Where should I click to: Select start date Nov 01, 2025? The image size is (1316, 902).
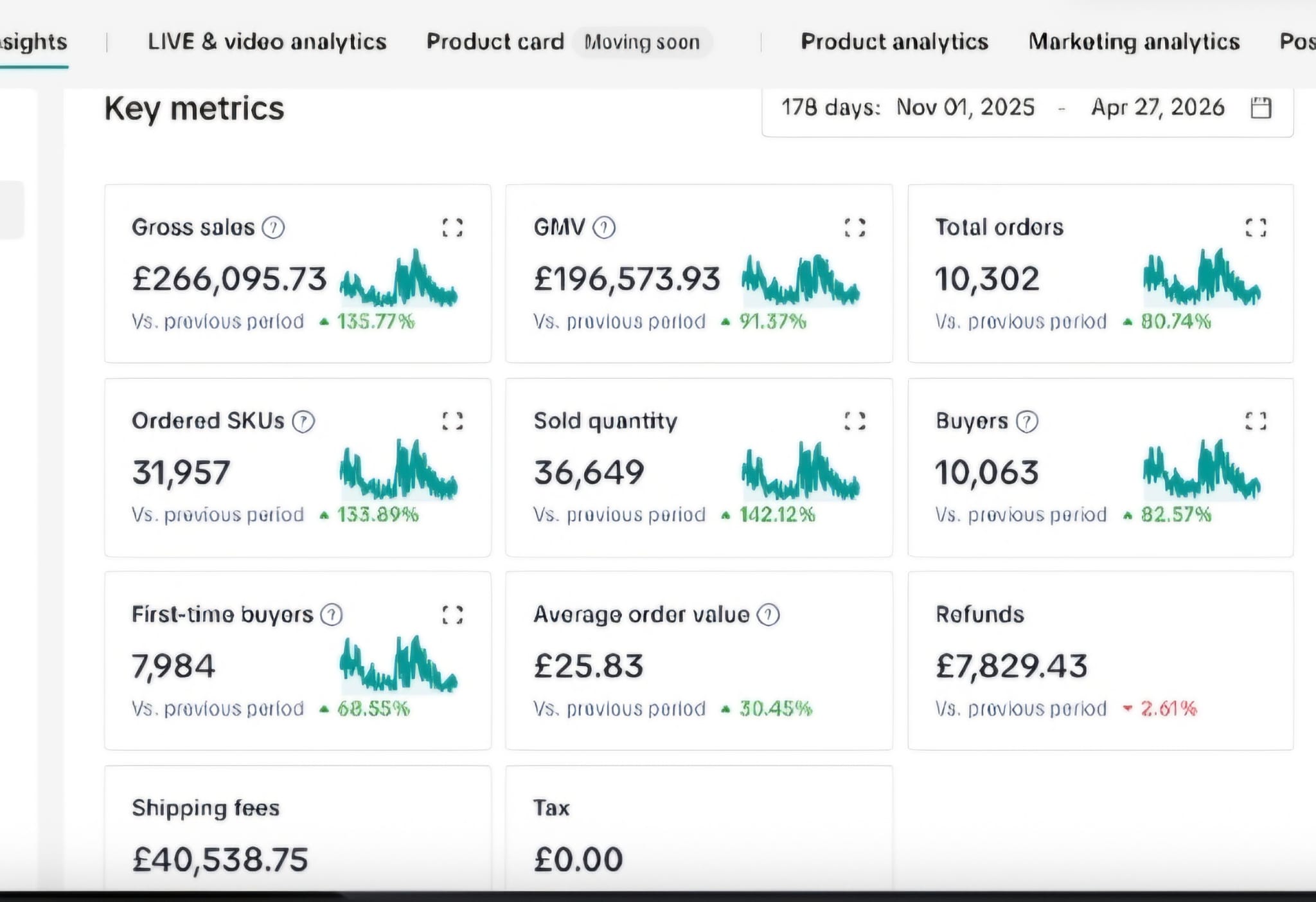pos(965,107)
